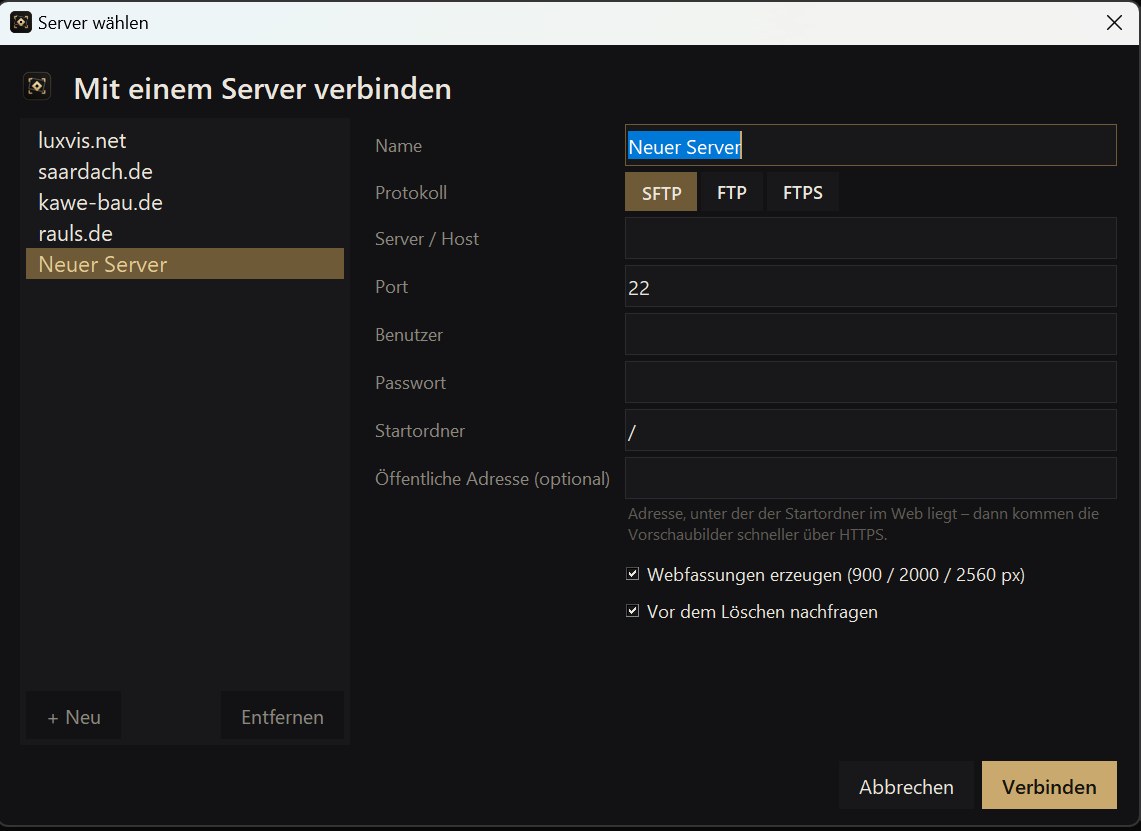Focus the Server / Host field
1141x831 pixels.
pyautogui.click(x=870, y=239)
